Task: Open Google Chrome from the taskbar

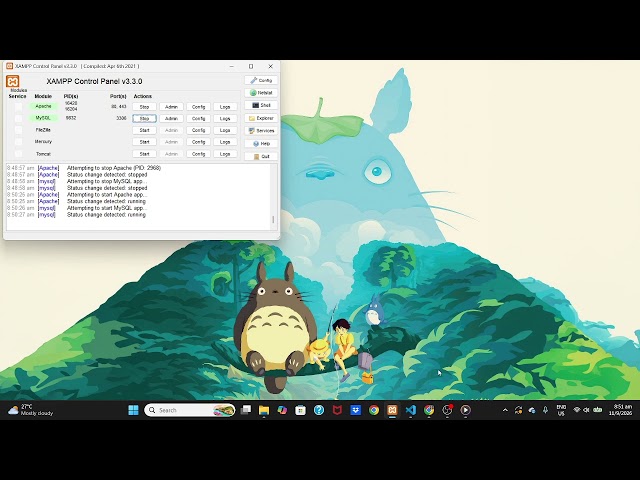Action: (x=374, y=410)
